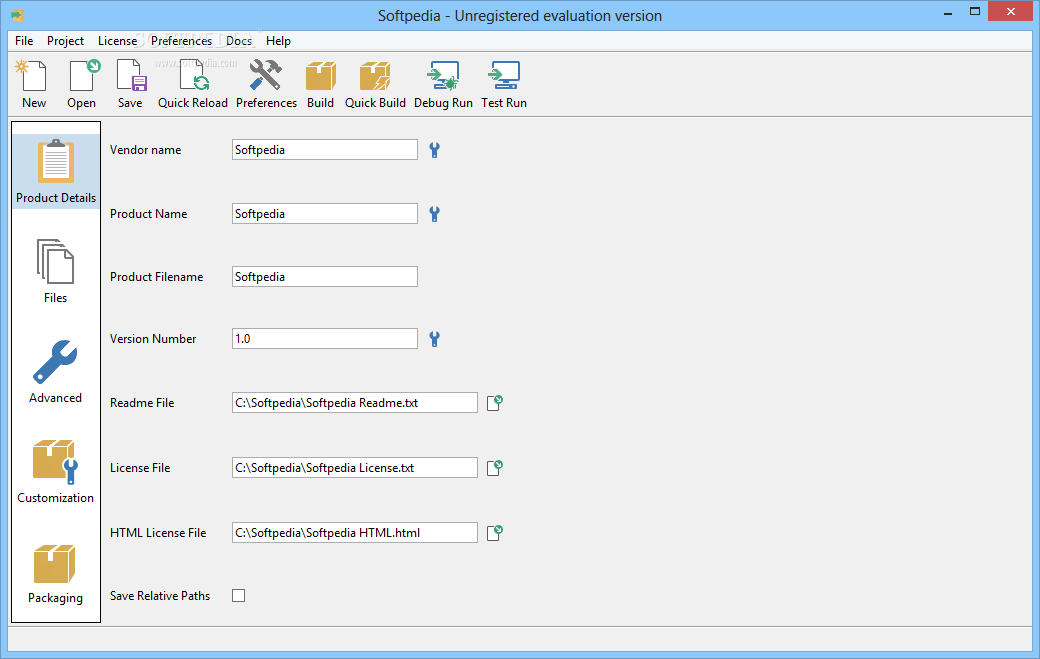Viewport: 1040px width, 659px height.
Task: Browse for Readme File
Action: pos(495,402)
